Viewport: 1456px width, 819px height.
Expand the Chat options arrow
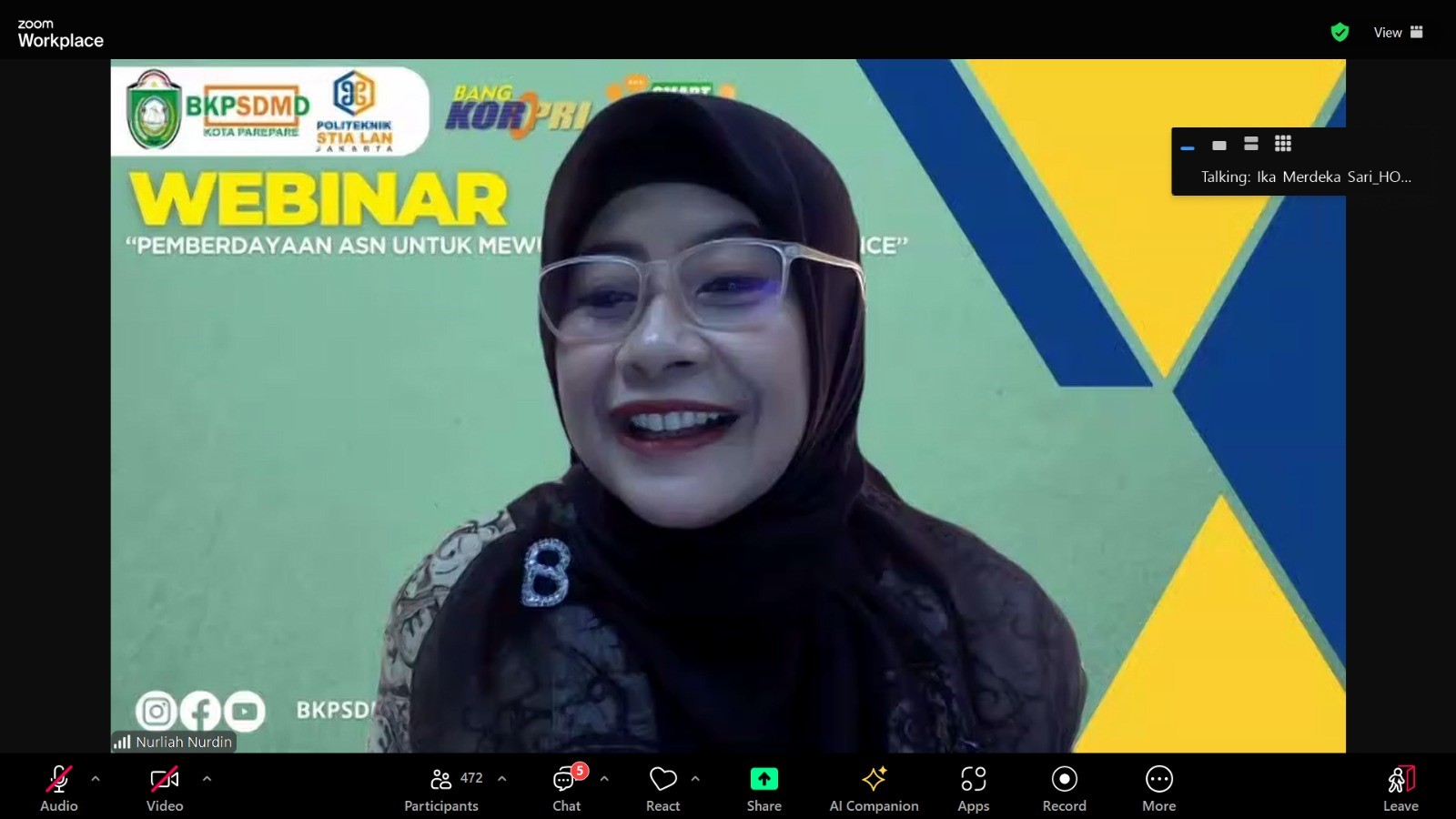click(604, 779)
